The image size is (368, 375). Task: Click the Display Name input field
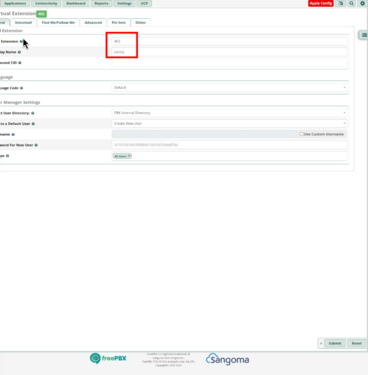coord(229,52)
